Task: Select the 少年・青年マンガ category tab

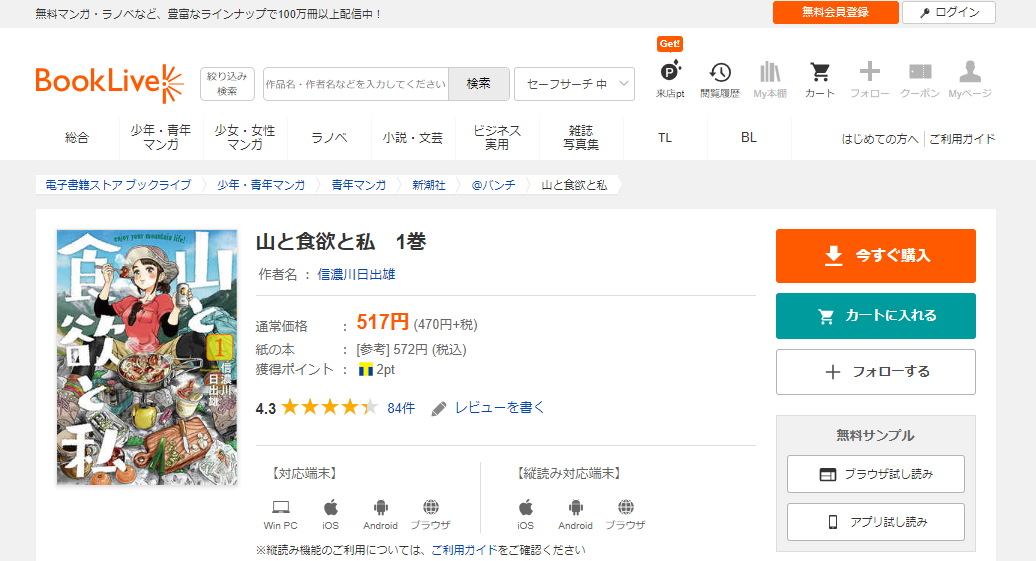Action: click(161, 138)
